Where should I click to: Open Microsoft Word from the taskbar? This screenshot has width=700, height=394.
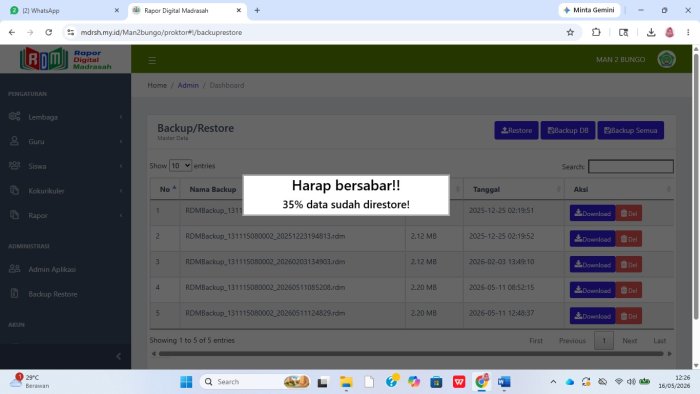pos(504,382)
